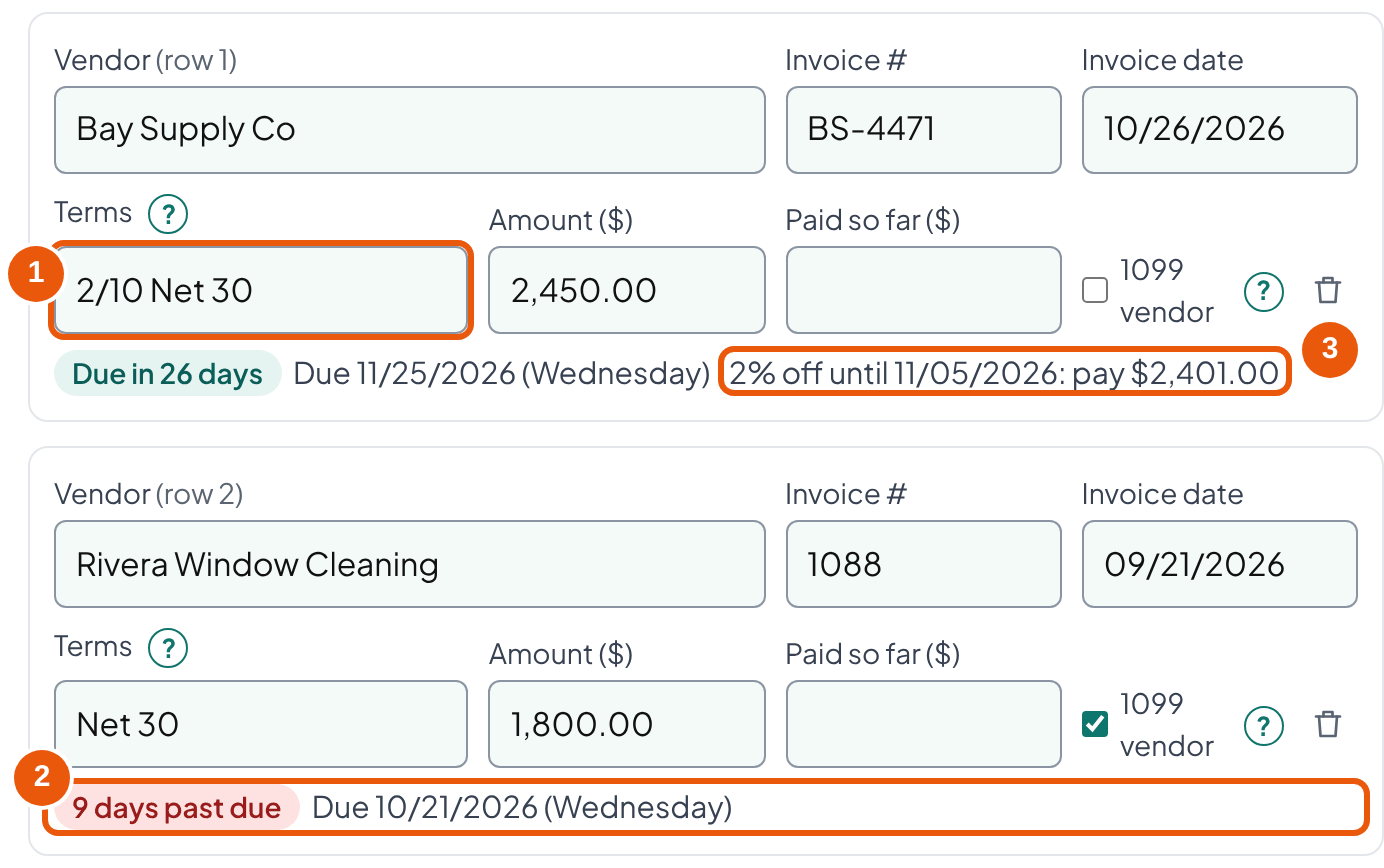
Task: Select the invoice number field containing 1088
Action: click(924, 564)
